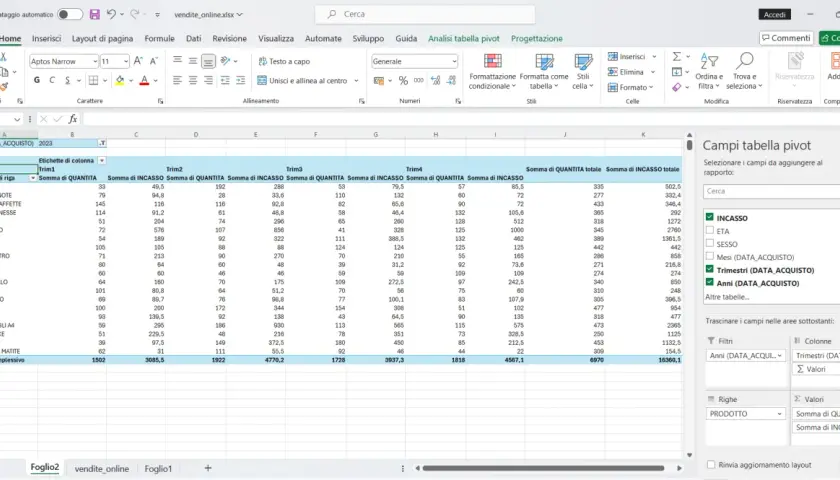Image resolution: width=840 pixels, height=480 pixels.
Task: Add a new sheet with plus icon
Action: [208, 468]
